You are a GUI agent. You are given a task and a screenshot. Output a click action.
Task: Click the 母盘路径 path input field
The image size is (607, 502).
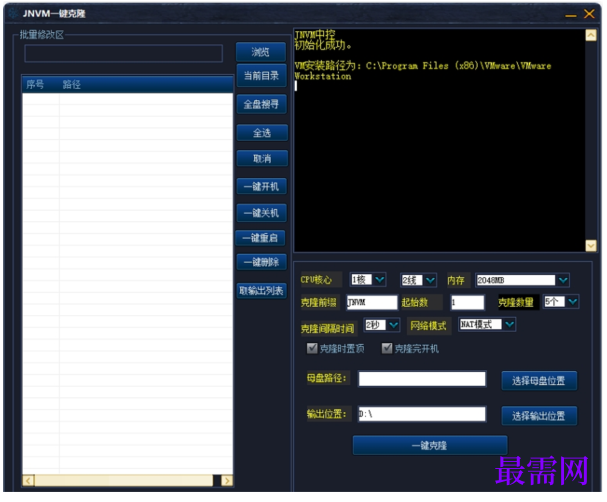click(422, 379)
